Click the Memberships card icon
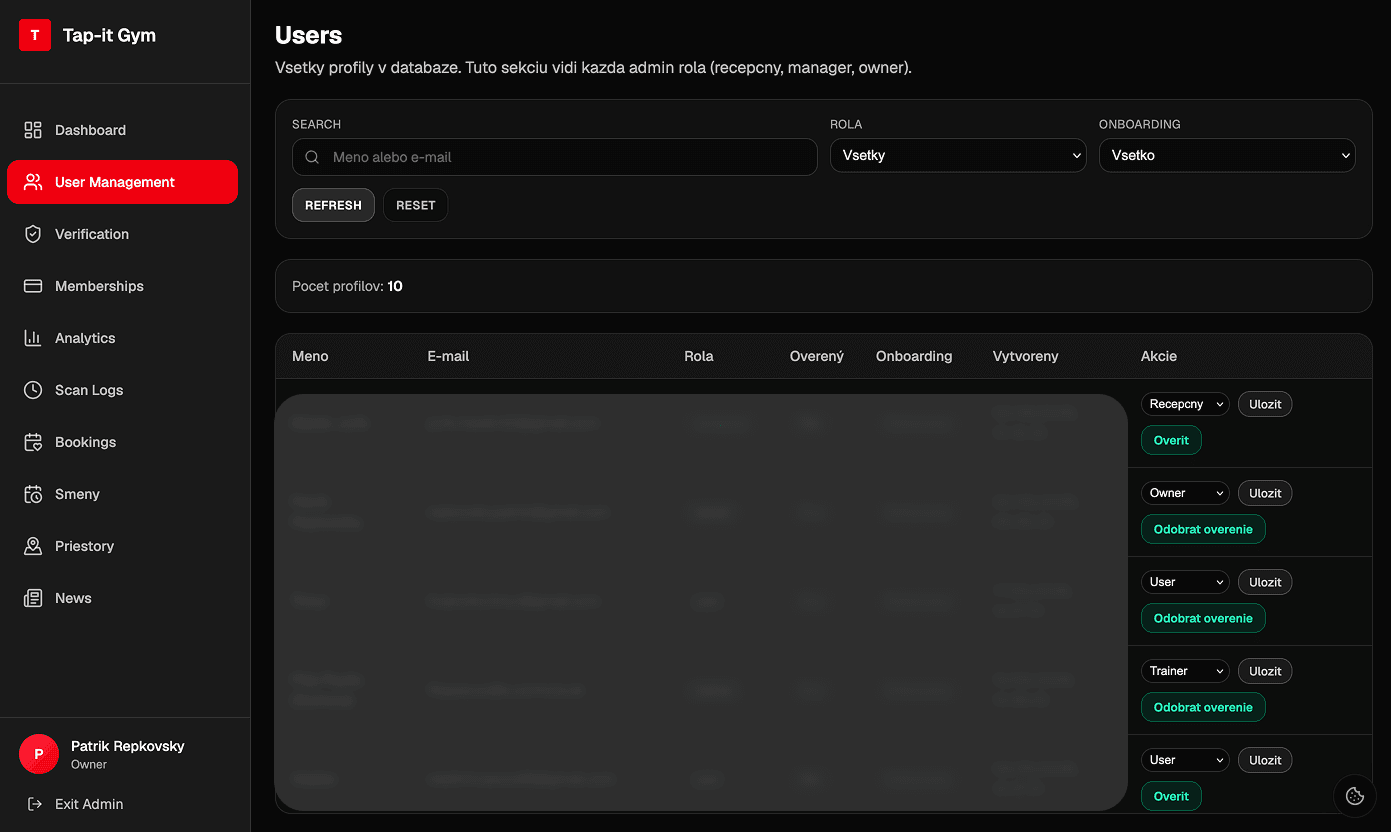This screenshot has width=1391, height=832. pos(33,286)
